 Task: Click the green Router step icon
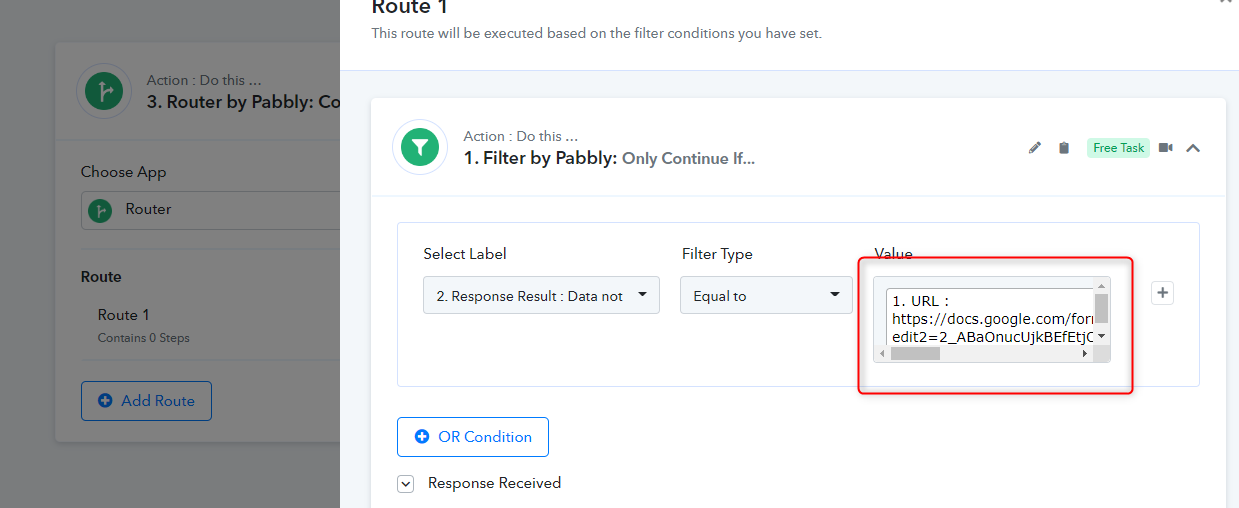pos(104,92)
